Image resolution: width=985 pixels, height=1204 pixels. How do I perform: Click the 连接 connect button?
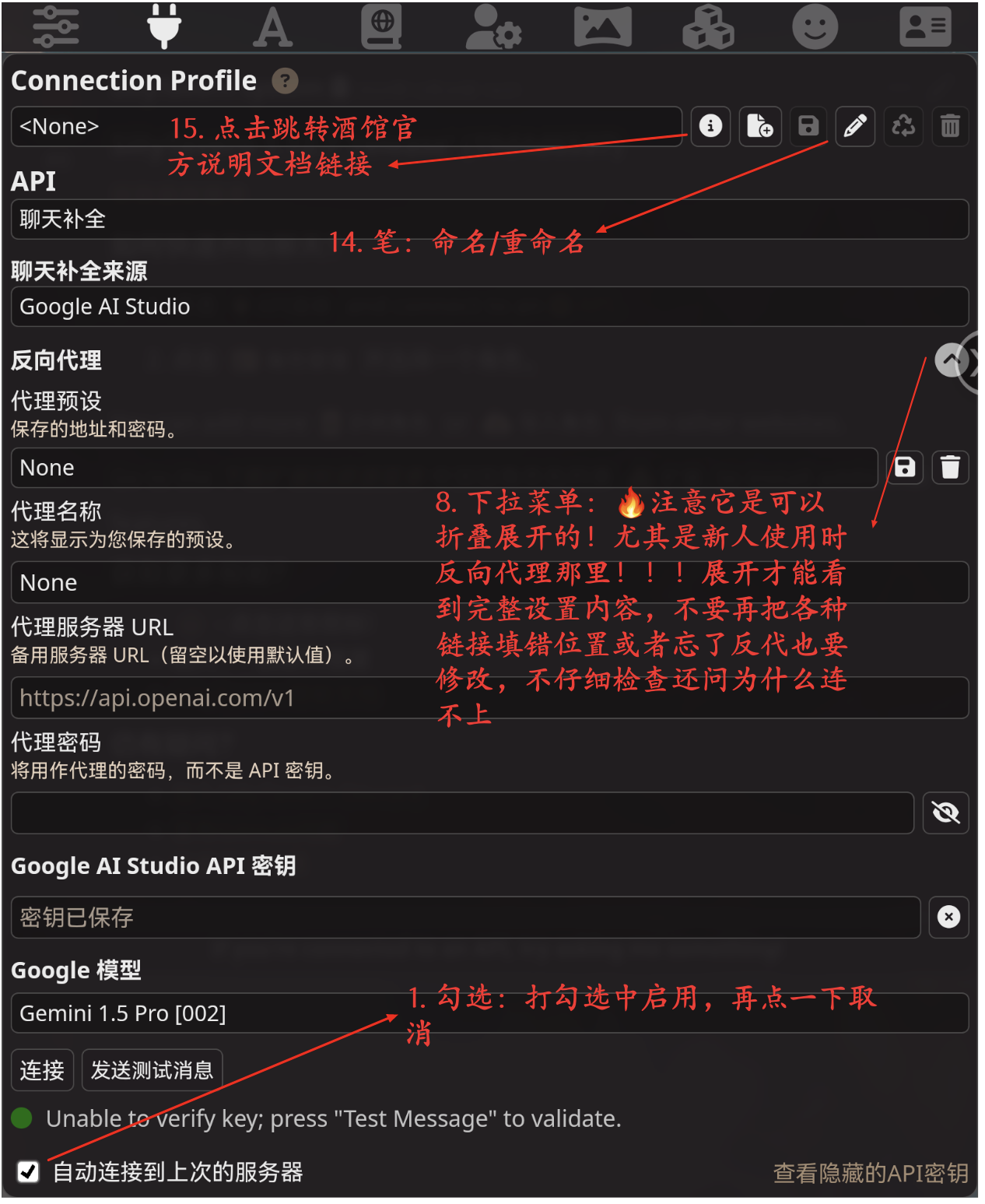(43, 1070)
